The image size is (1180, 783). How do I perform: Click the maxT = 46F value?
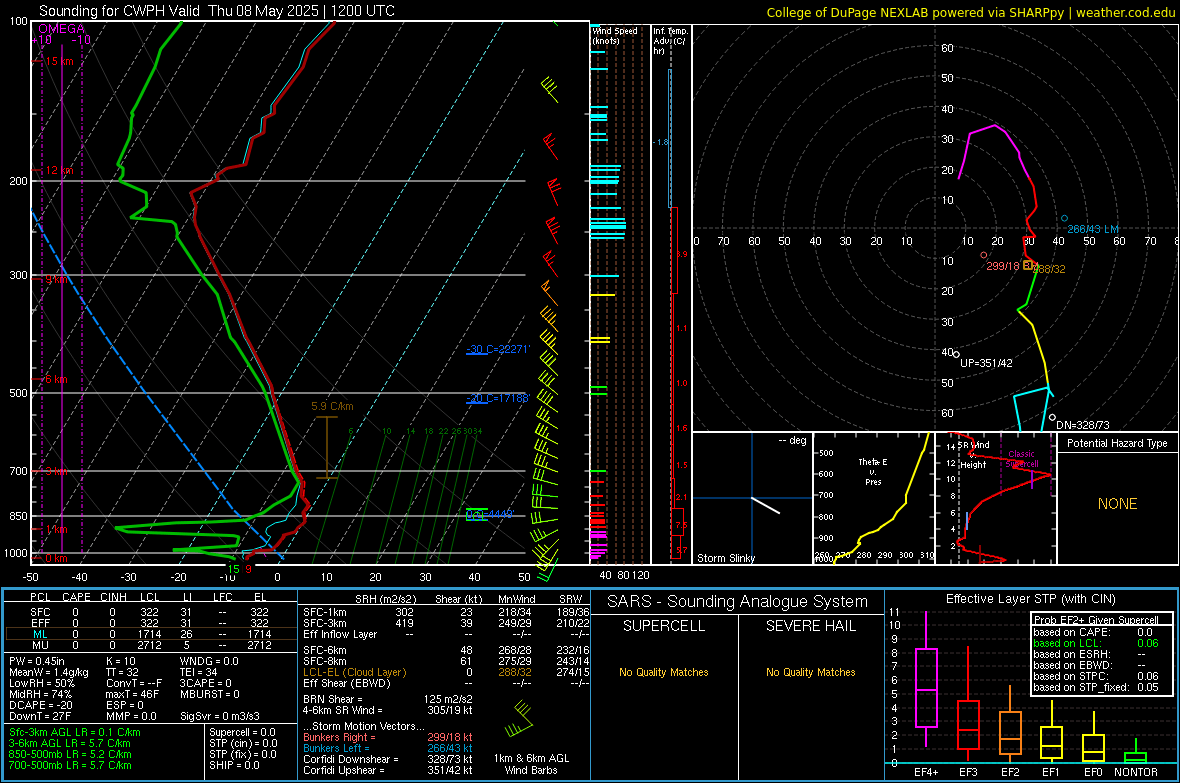coord(132,694)
